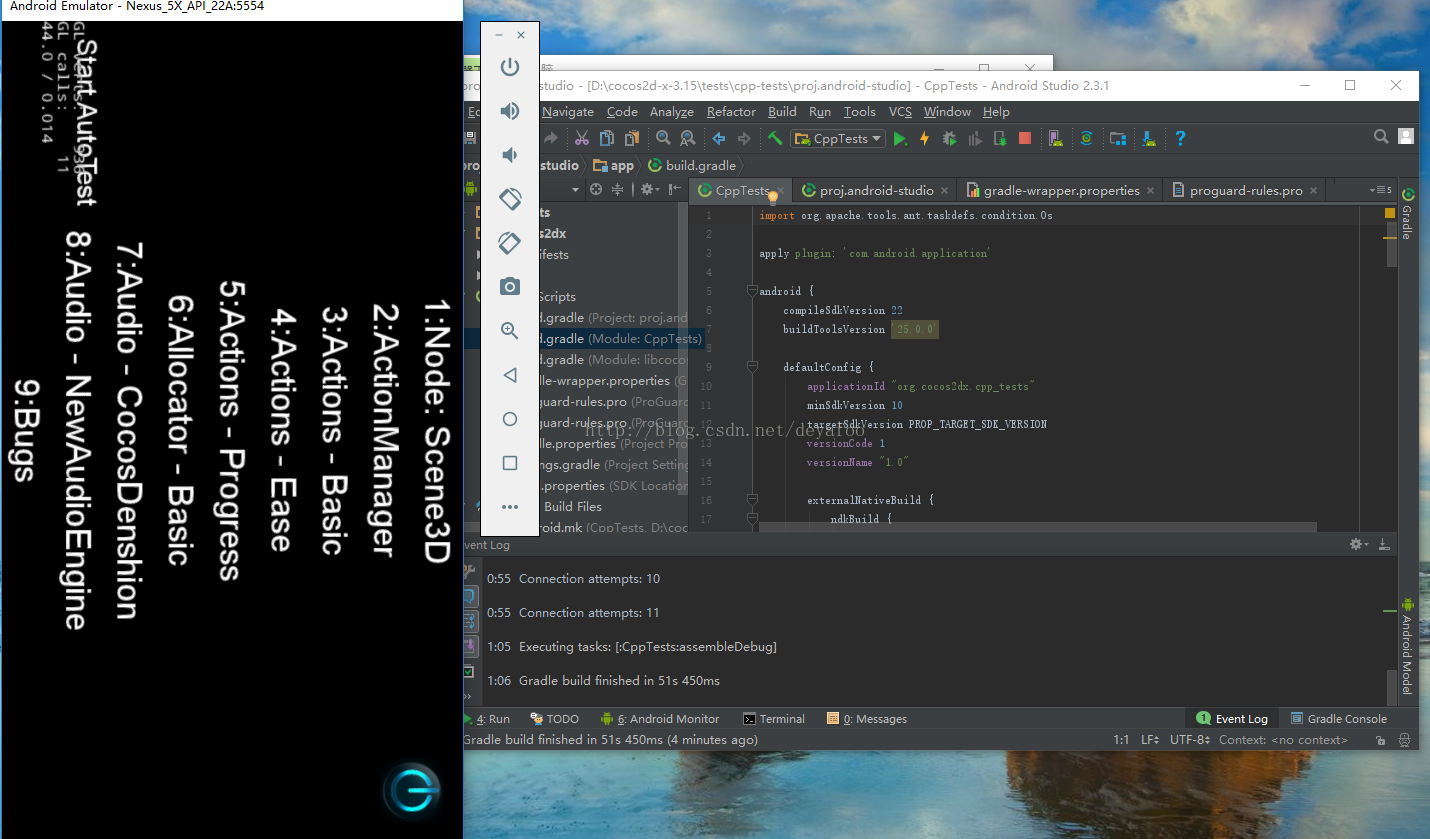Close the proj.android-studio editor tab
The width and height of the screenshot is (1430, 839).
(946, 190)
